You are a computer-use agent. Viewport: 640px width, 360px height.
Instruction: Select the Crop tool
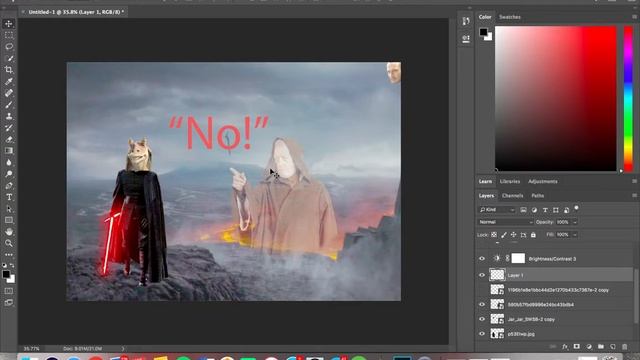click(9, 70)
